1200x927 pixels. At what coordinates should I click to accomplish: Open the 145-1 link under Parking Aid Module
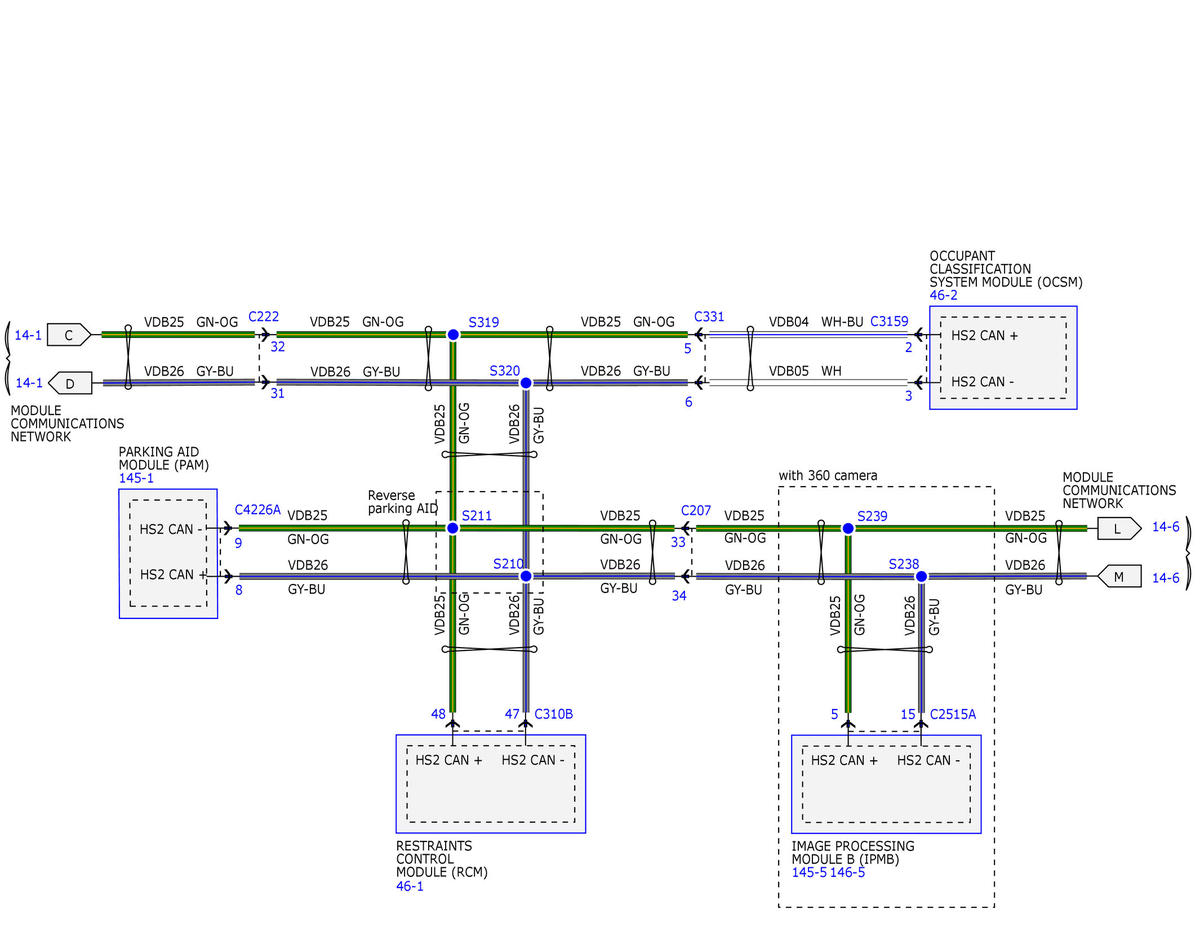pyautogui.click(x=135, y=479)
